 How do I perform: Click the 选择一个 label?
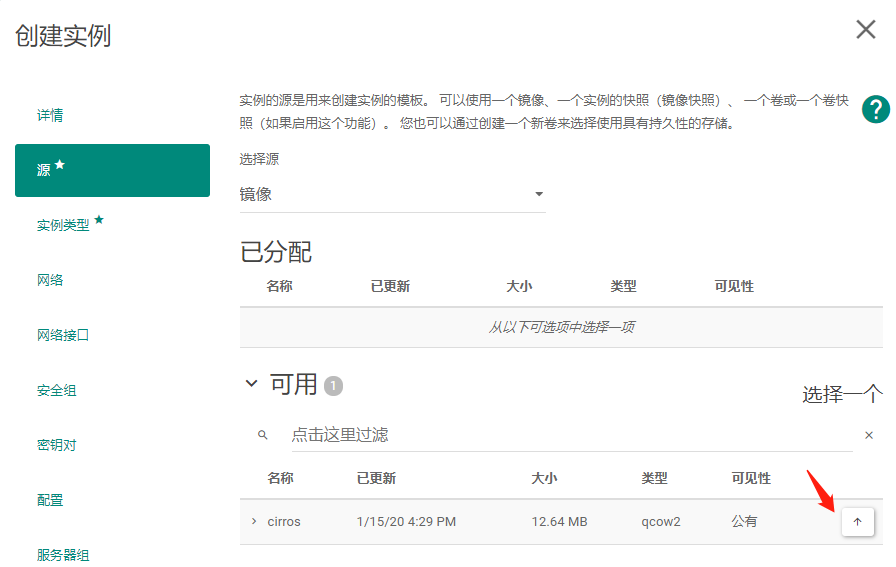coord(842,394)
